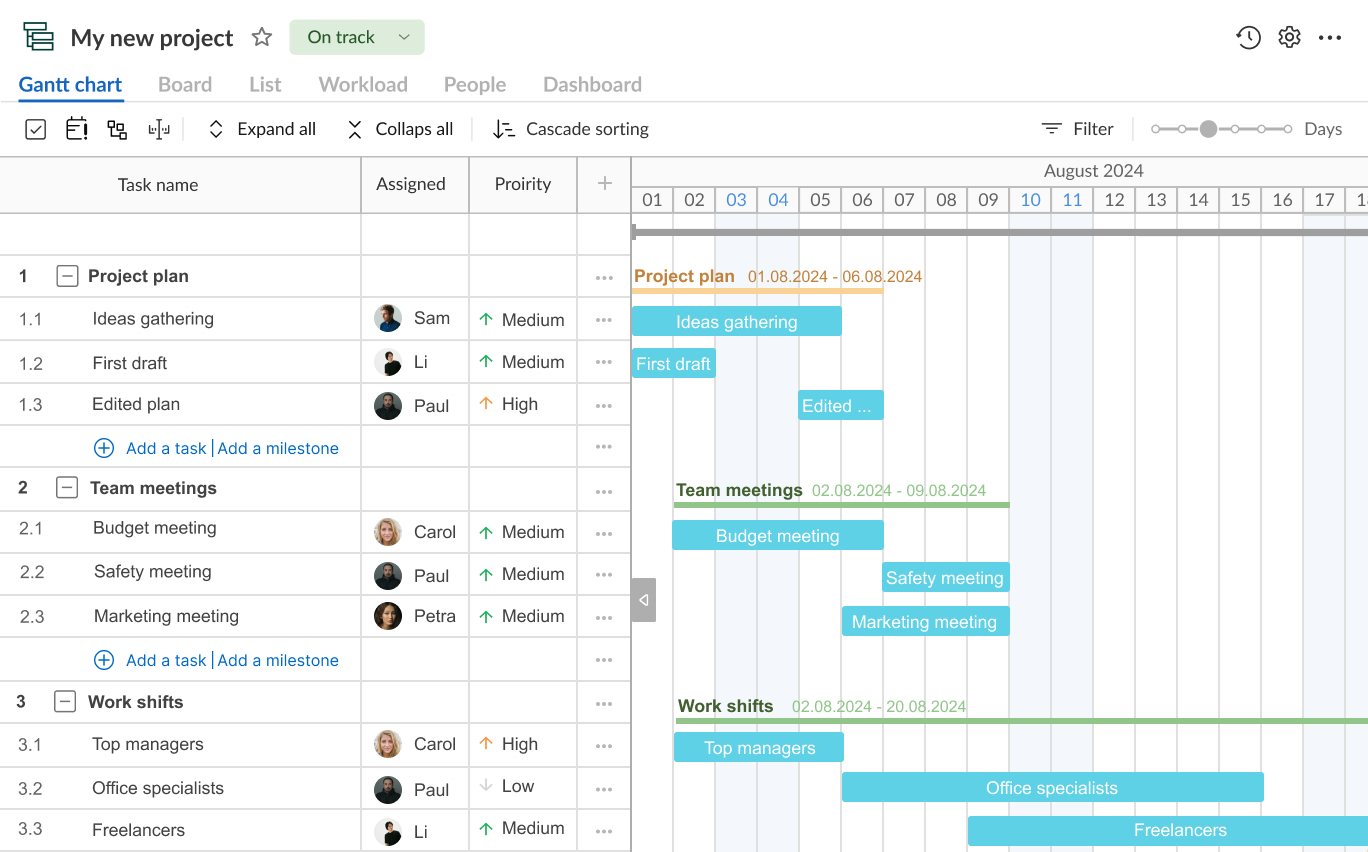The width and height of the screenshot is (1368, 852).
Task: Open the overdue tasks clipboard icon
Action: pyautogui.click(x=76, y=128)
